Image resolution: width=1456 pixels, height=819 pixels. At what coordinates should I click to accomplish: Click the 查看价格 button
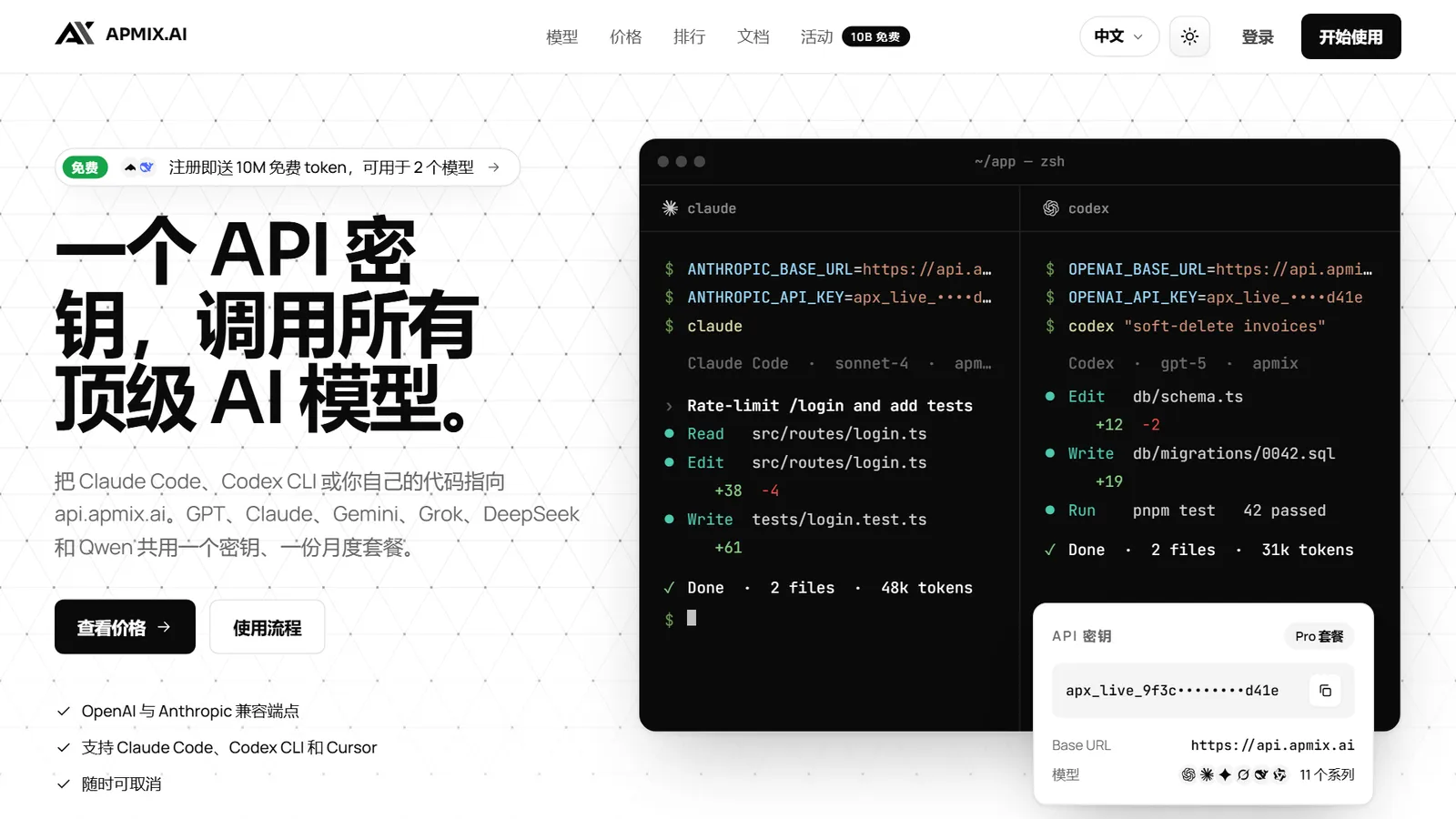125,627
